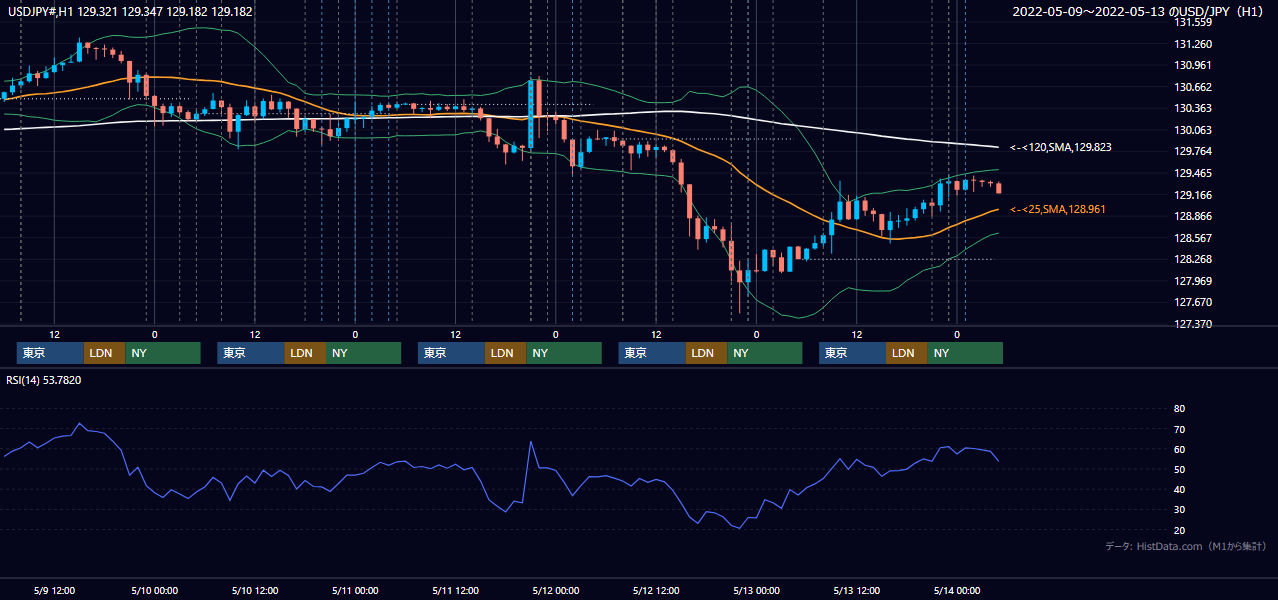Select RSI level 50 on scale
Viewport: 1278px width, 600px height.
pyautogui.click(x=1179, y=469)
